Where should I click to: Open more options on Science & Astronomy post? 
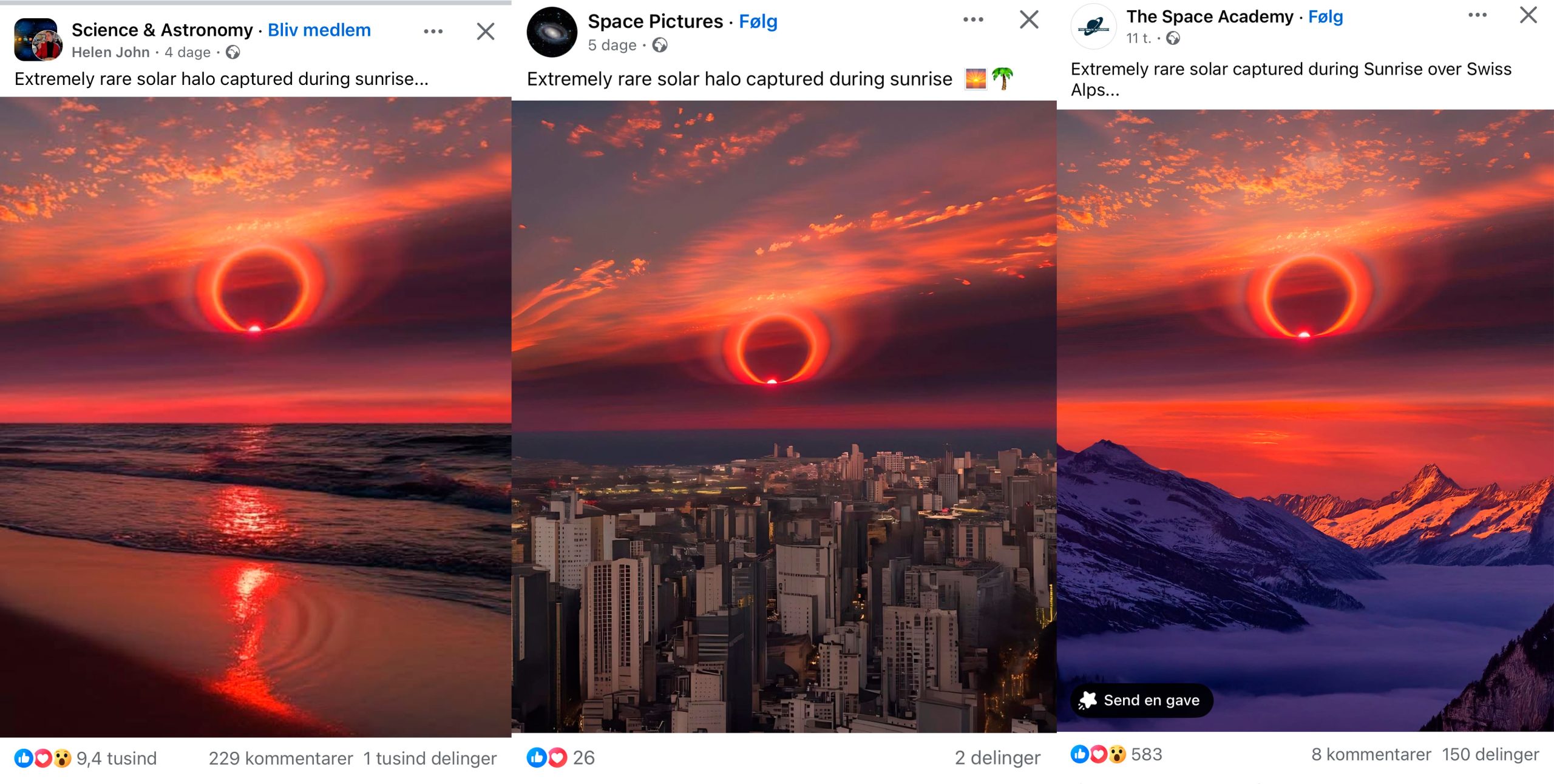click(433, 32)
